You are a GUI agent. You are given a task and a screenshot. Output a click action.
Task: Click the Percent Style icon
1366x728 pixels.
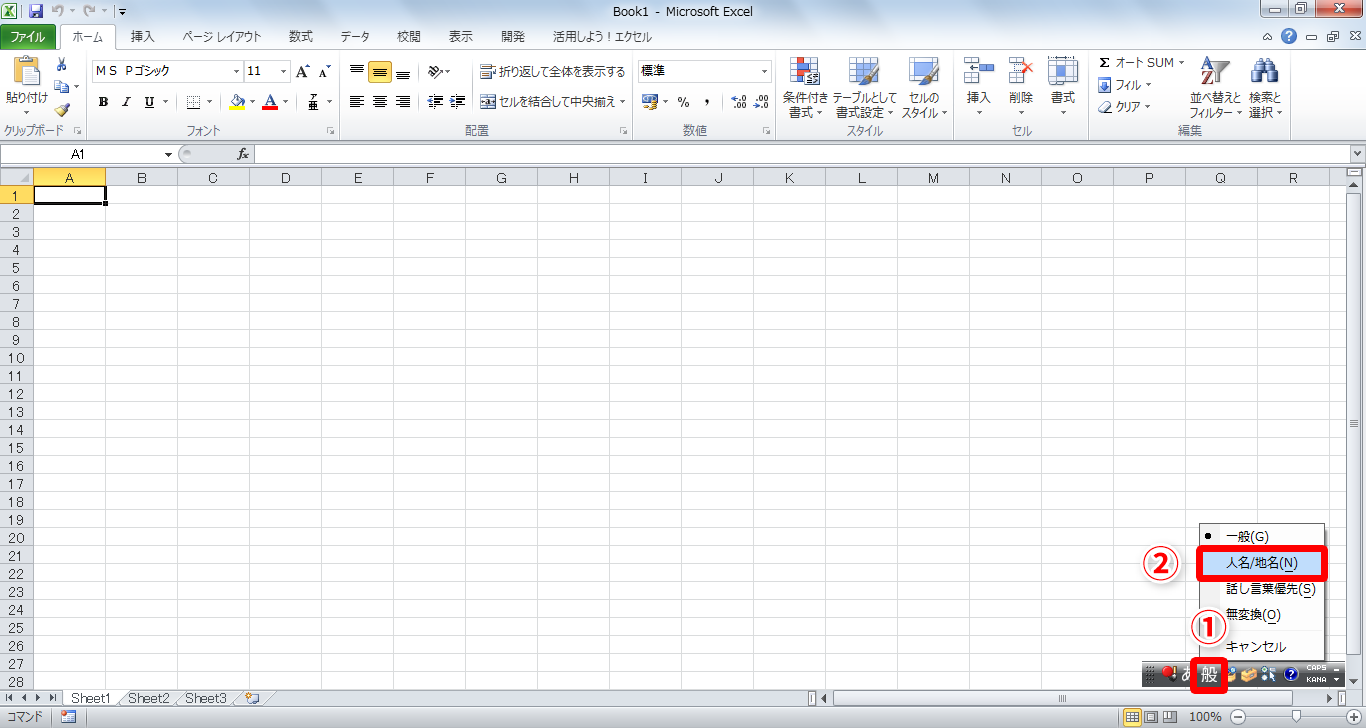point(684,101)
